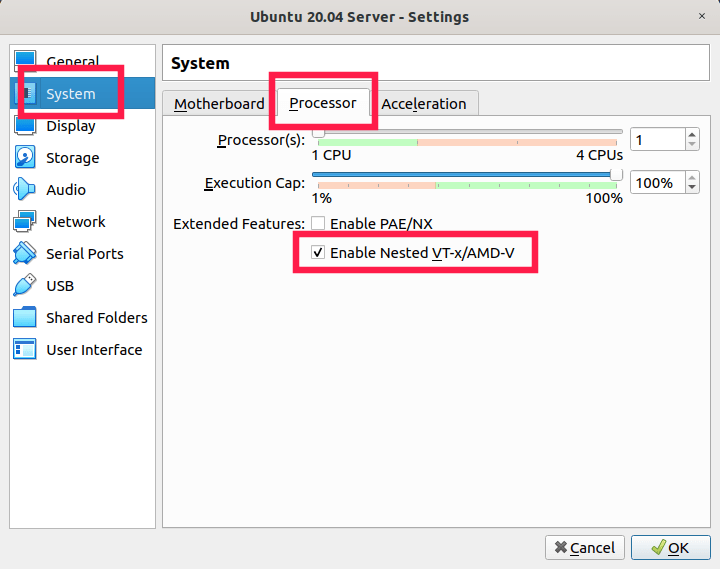Viewport: 720px width, 569px height.
Task: Click the processor count input field
Action: tap(658, 139)
